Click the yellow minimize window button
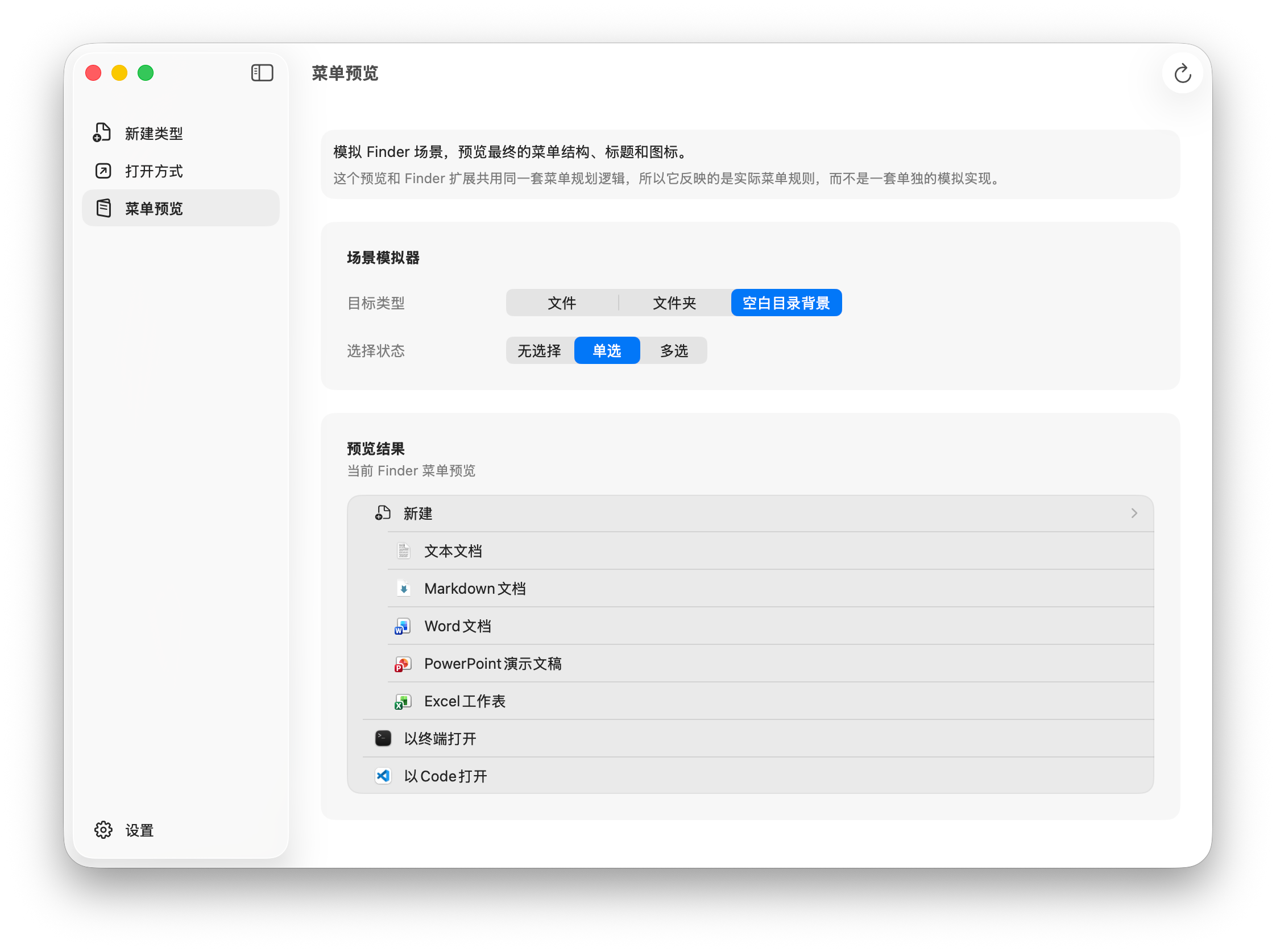Viewport: 1276px width, 952px height. (119, 73)
